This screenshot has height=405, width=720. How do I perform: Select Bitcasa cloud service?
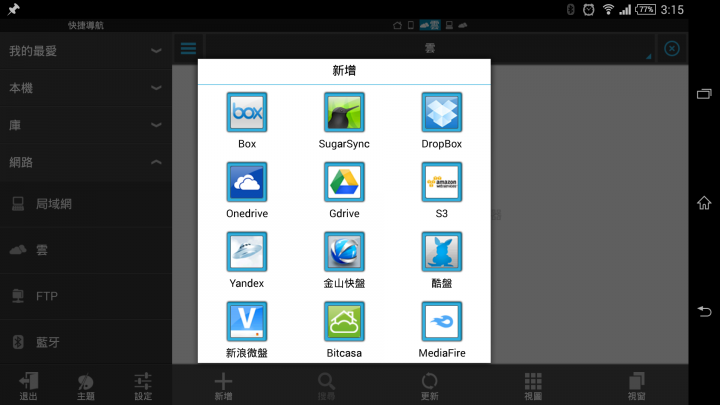(x=344, y=321)
